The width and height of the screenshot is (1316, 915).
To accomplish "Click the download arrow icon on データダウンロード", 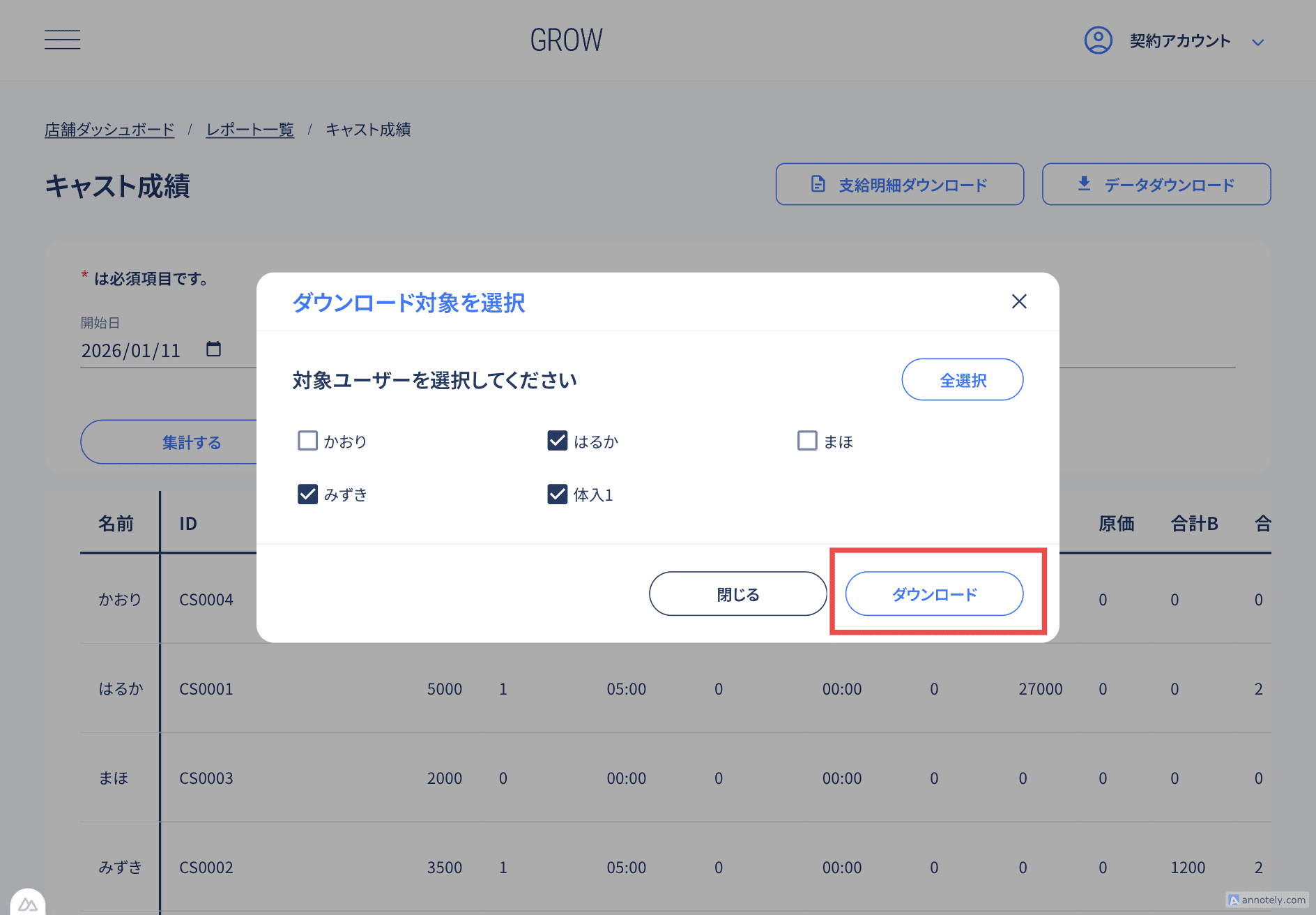I will pyautogui.click(x=1084, y=183).
